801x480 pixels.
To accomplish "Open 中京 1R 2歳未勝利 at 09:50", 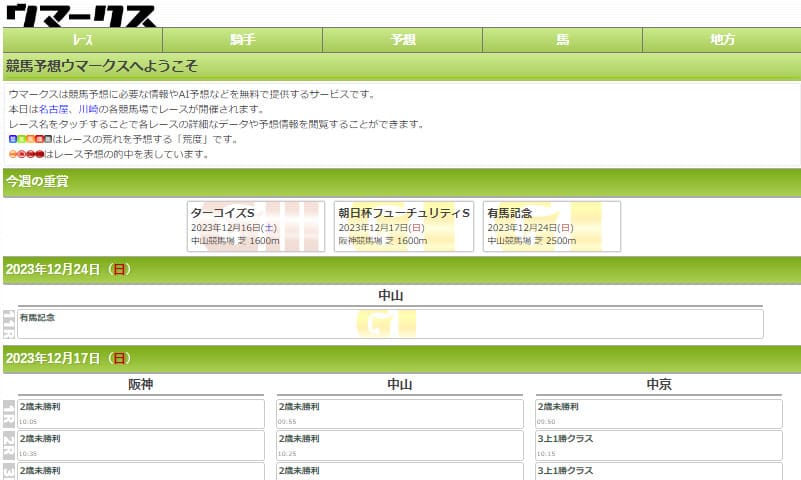I will click(x=659, y=414).
